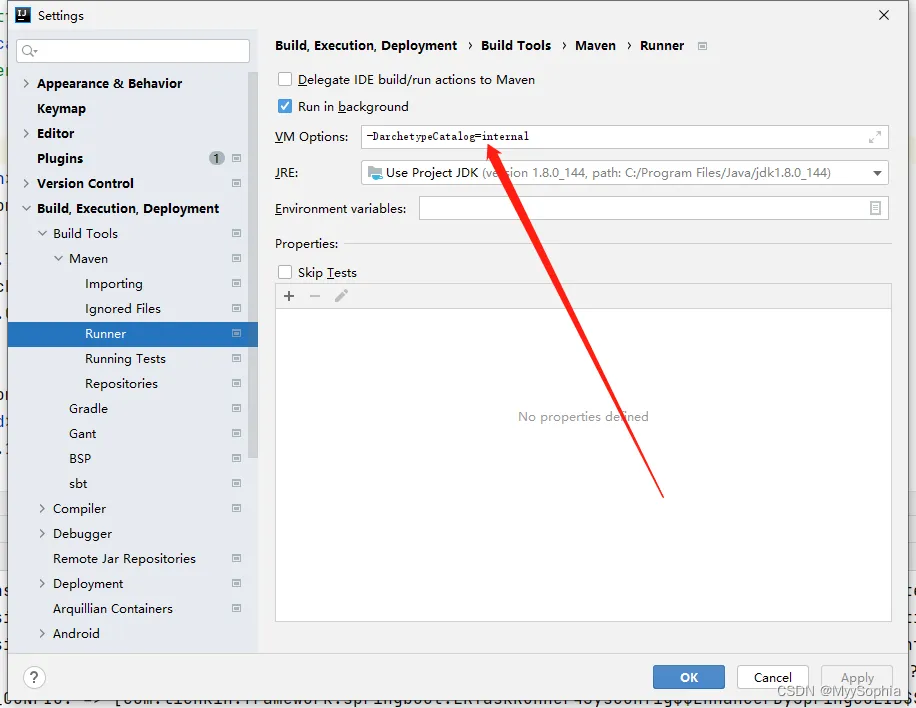Viewport: 916px width, 708px height.
Task: Open sbt settings page
Action: (78, 484)
